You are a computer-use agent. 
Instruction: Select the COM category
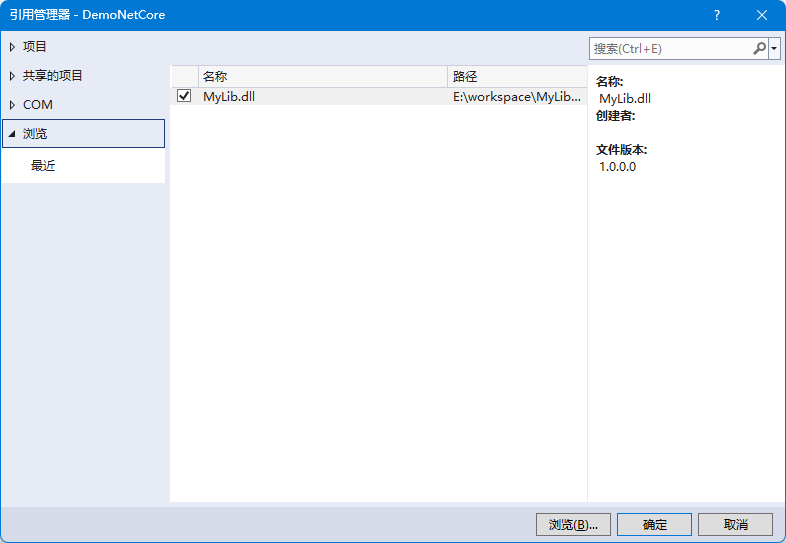pos(38,105)
